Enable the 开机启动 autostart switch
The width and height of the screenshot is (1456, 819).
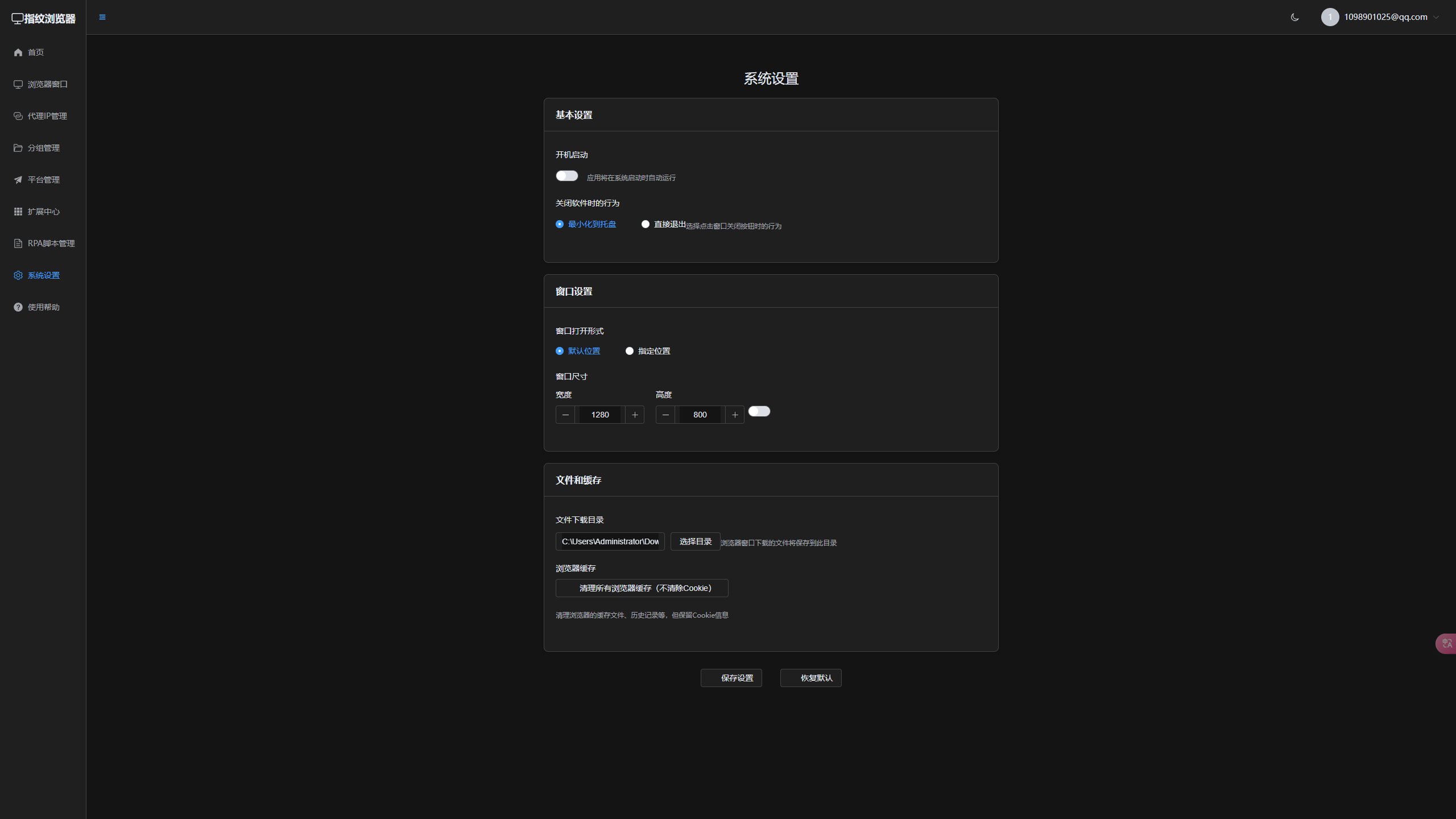[x=566, y=176]
